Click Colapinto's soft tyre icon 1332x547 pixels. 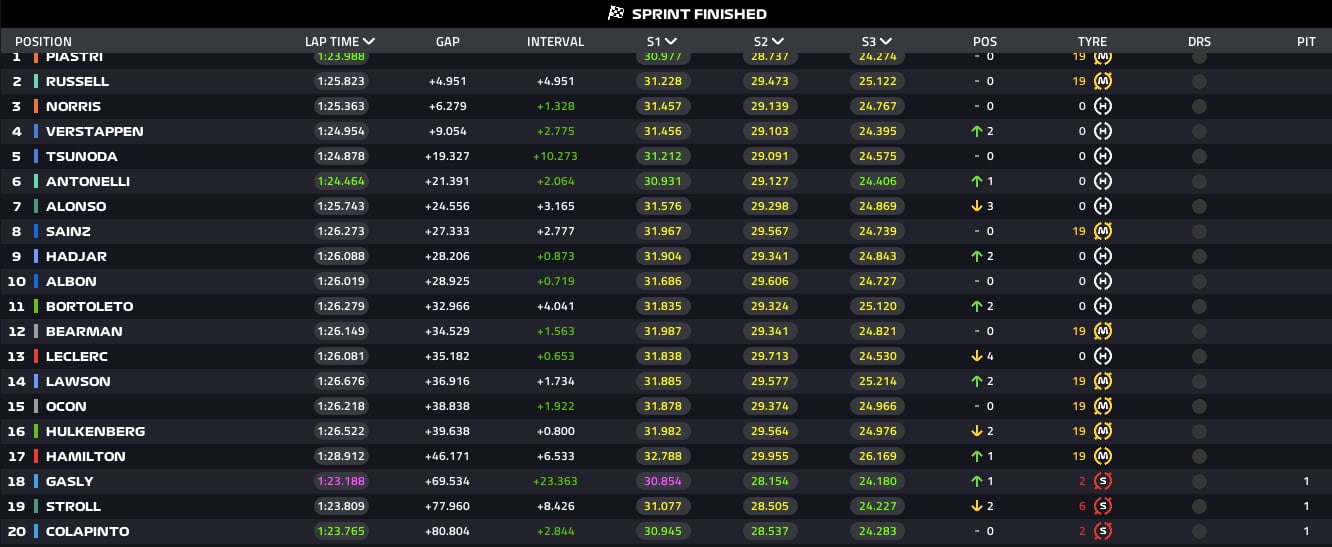tap(1103, 531)
